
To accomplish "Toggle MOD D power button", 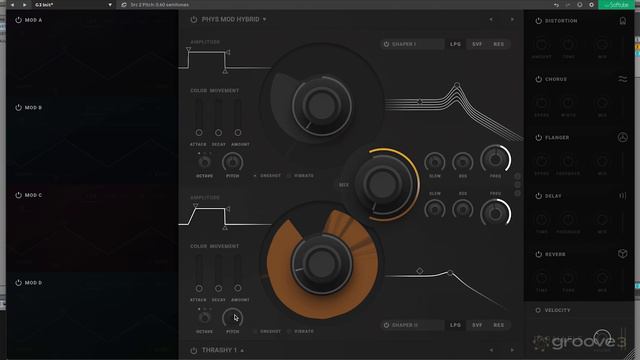I will coord(18,282).
